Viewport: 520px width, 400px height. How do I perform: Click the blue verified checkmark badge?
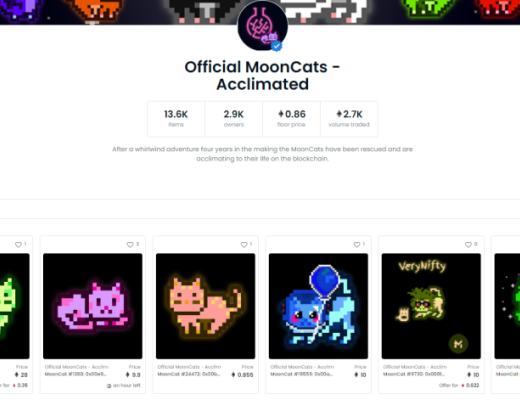276,46
